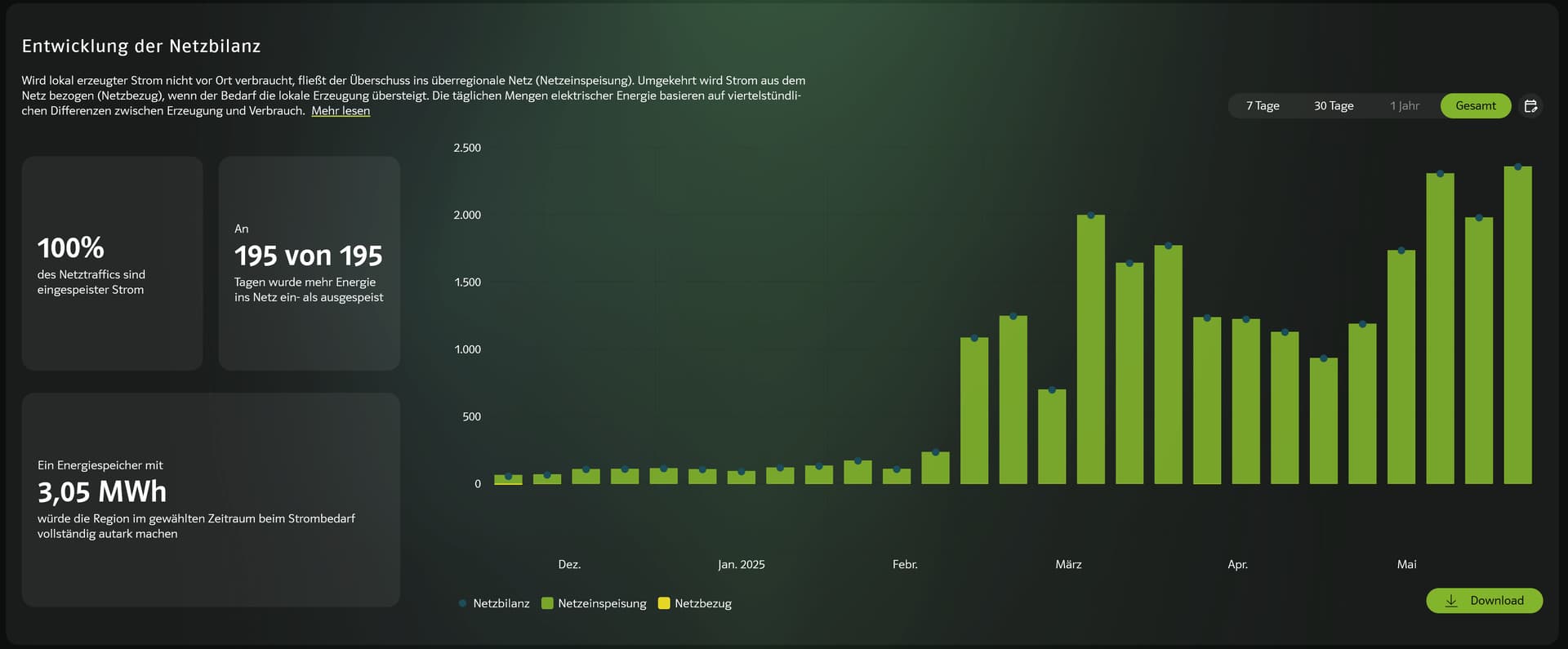Click the Netzbilanz legend dot marker

(x=463, y=603)
